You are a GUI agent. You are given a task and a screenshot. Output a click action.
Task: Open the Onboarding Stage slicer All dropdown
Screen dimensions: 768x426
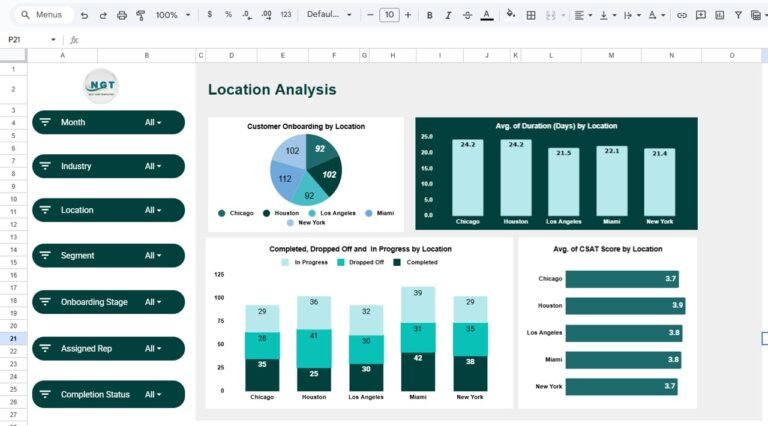pyautogui.click(x=153, y=302)
